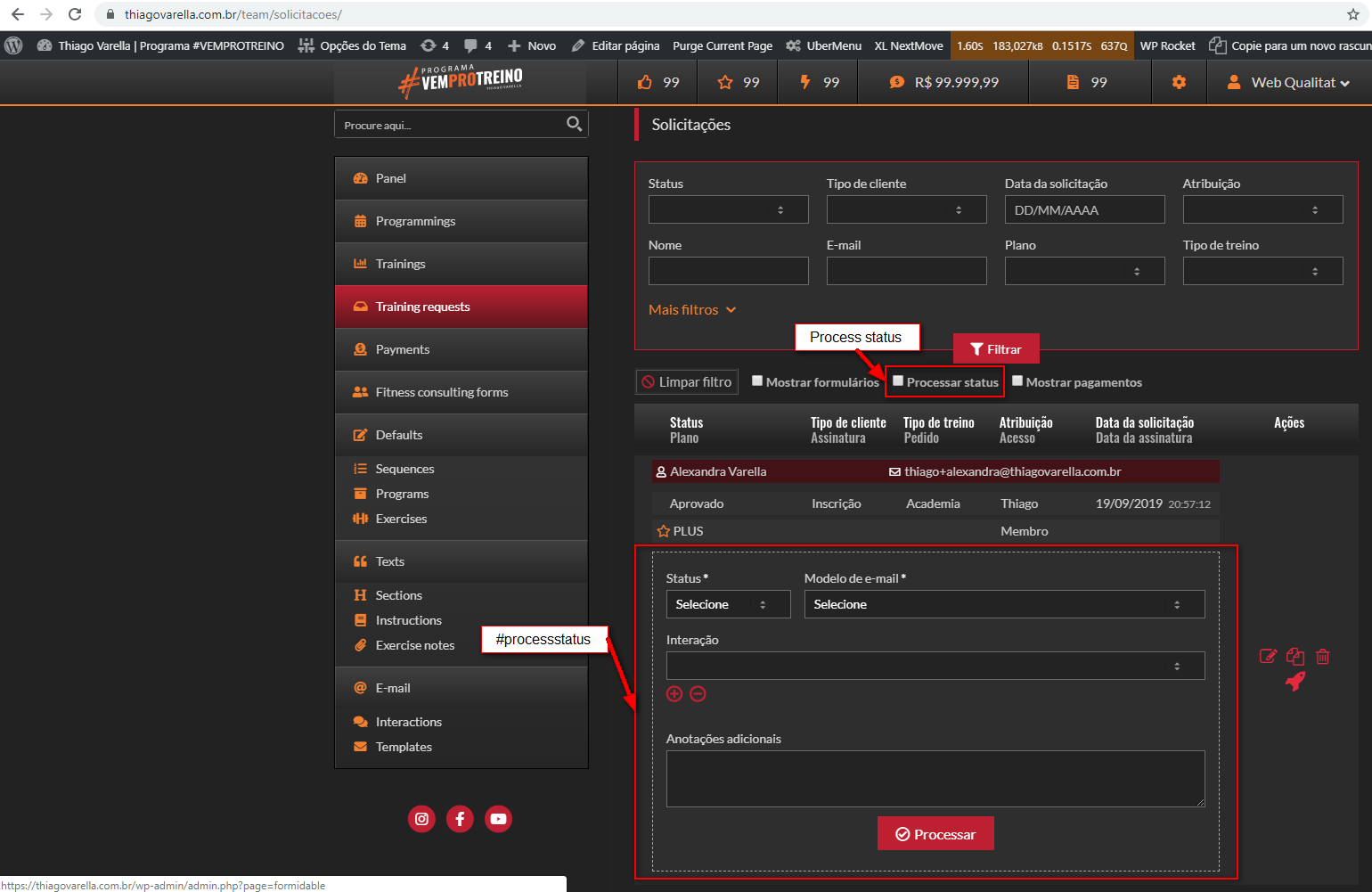Expand the Mais filtros section
Image resolution: width=1372 pixels, height=892 pixels.
coord(692,310)
